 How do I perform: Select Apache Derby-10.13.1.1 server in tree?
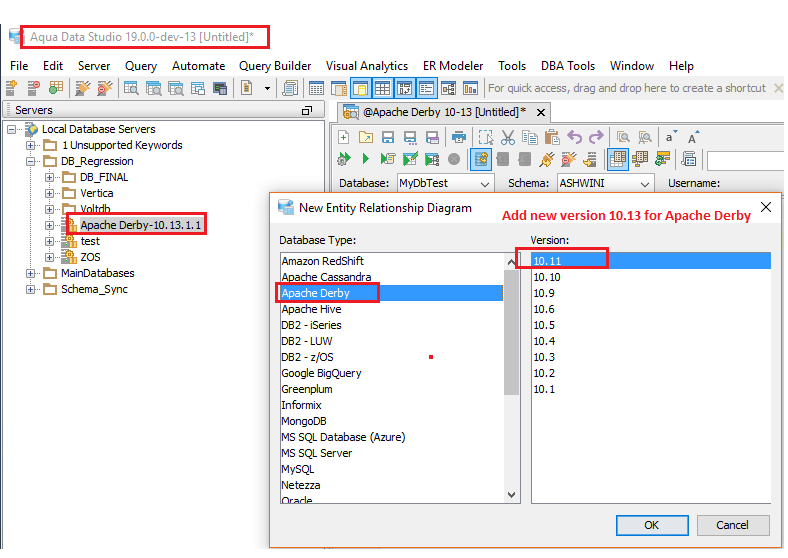coord(140,225)
